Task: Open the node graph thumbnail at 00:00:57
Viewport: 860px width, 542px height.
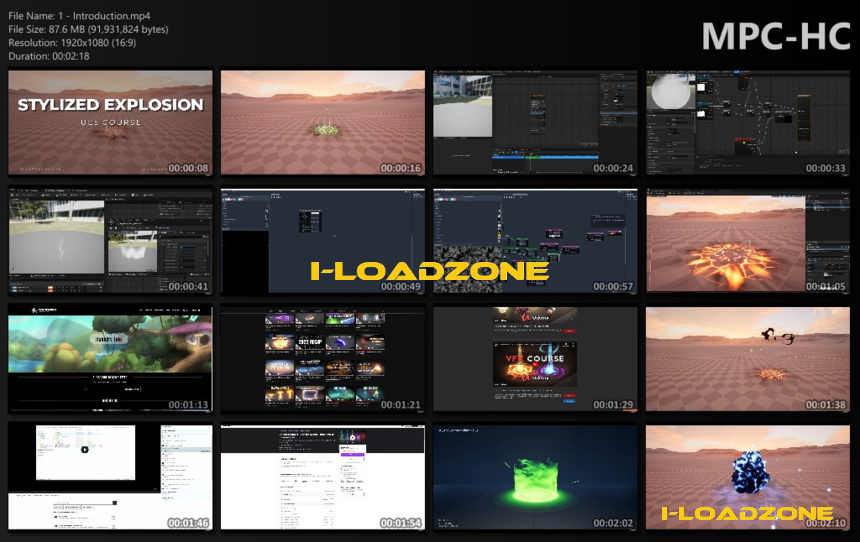Action: point(535,241)
